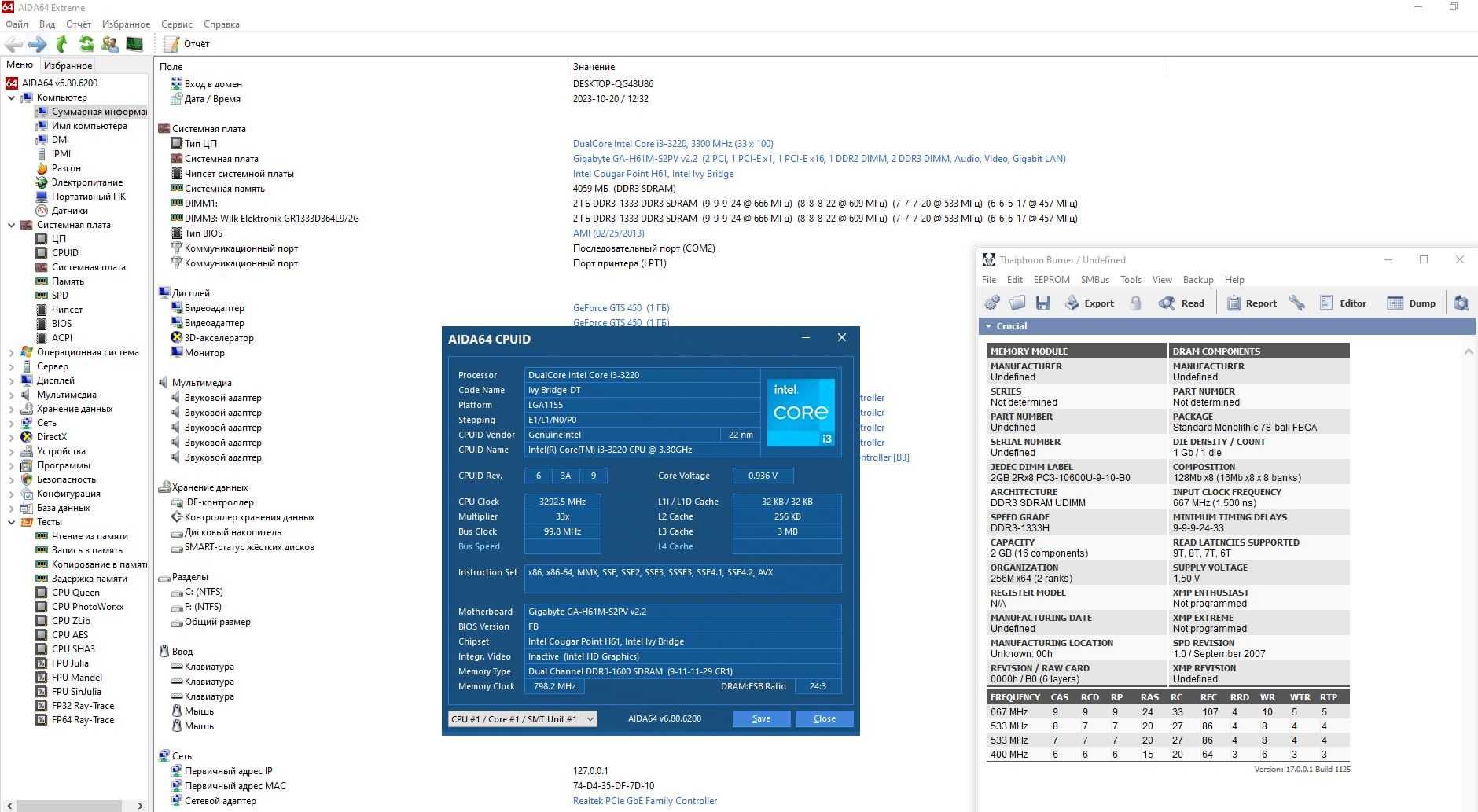Click the Thaiphoon panel scroll-up arrow
Screen dimensions: 1478x812
click(x=1469, y=351)
